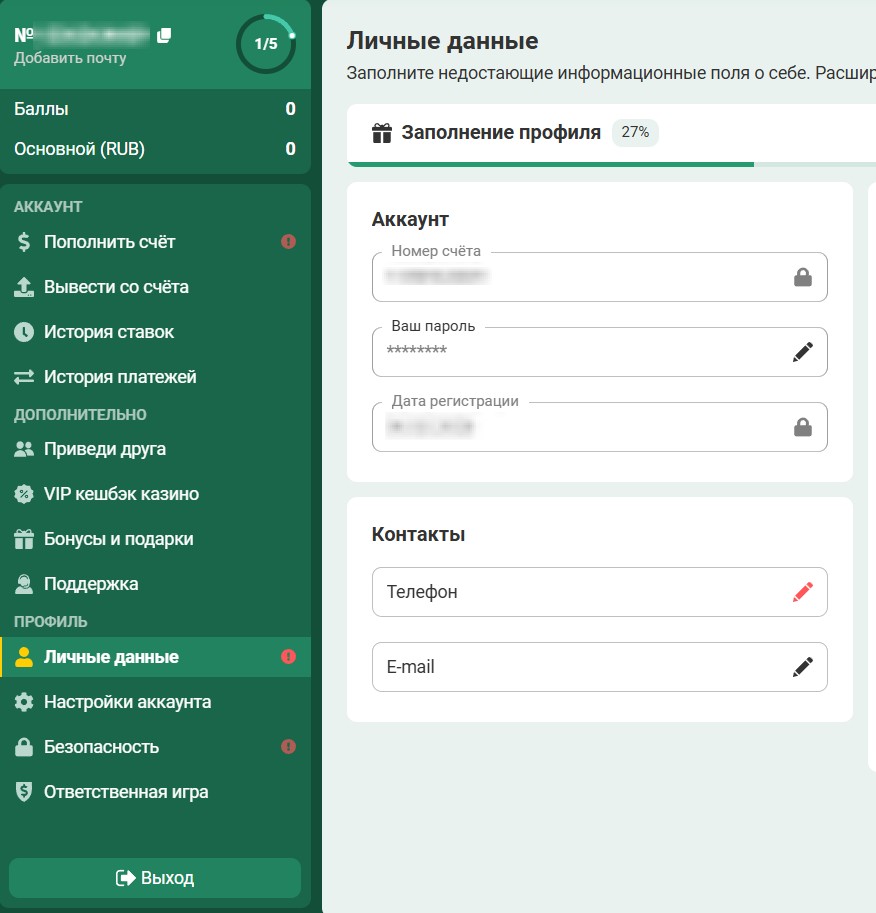
Task: Open Вывести со счёта menu item
Action: (116, 287)
